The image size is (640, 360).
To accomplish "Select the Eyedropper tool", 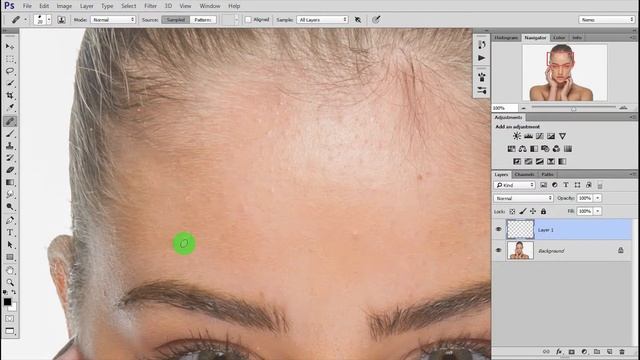I will tap(10, 107).
